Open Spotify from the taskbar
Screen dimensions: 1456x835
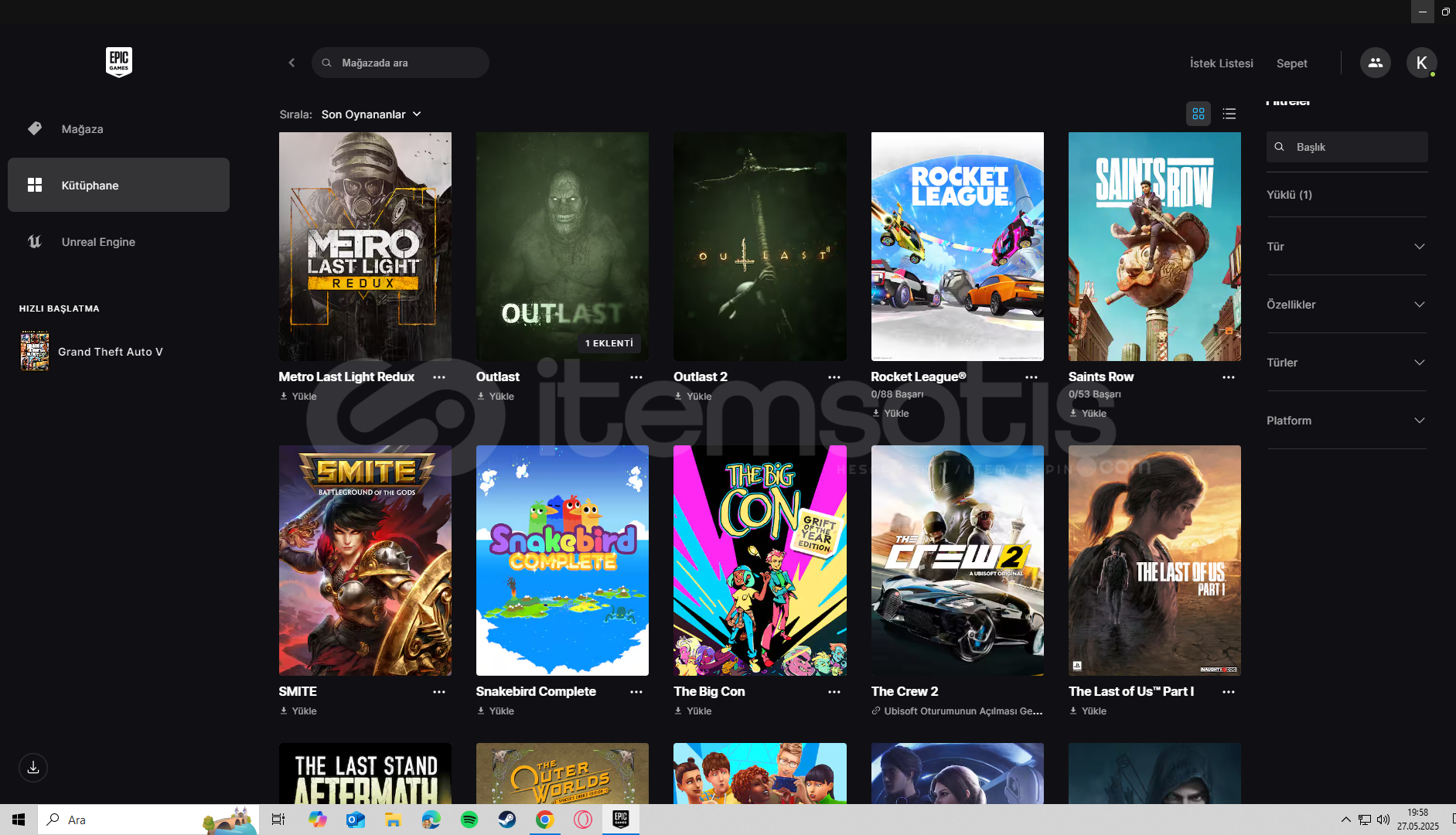pos(469,820)
